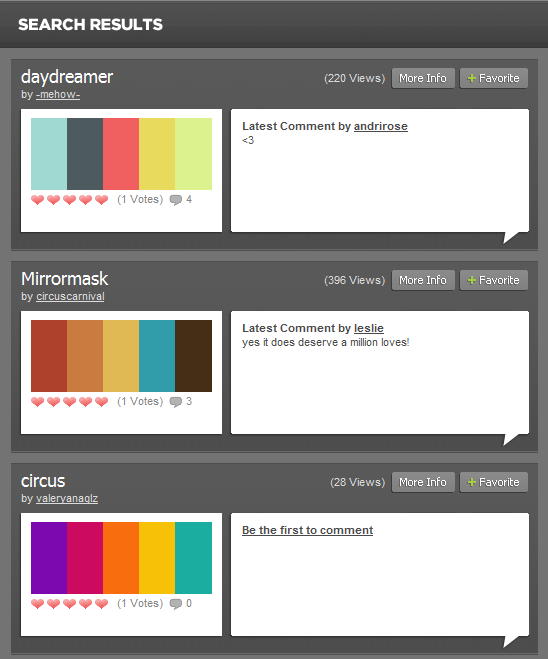Image resolution: width=548 pixels, height=659 pixels.
Task: Open More Info for Mirrormask
Action: click(423, 280)
